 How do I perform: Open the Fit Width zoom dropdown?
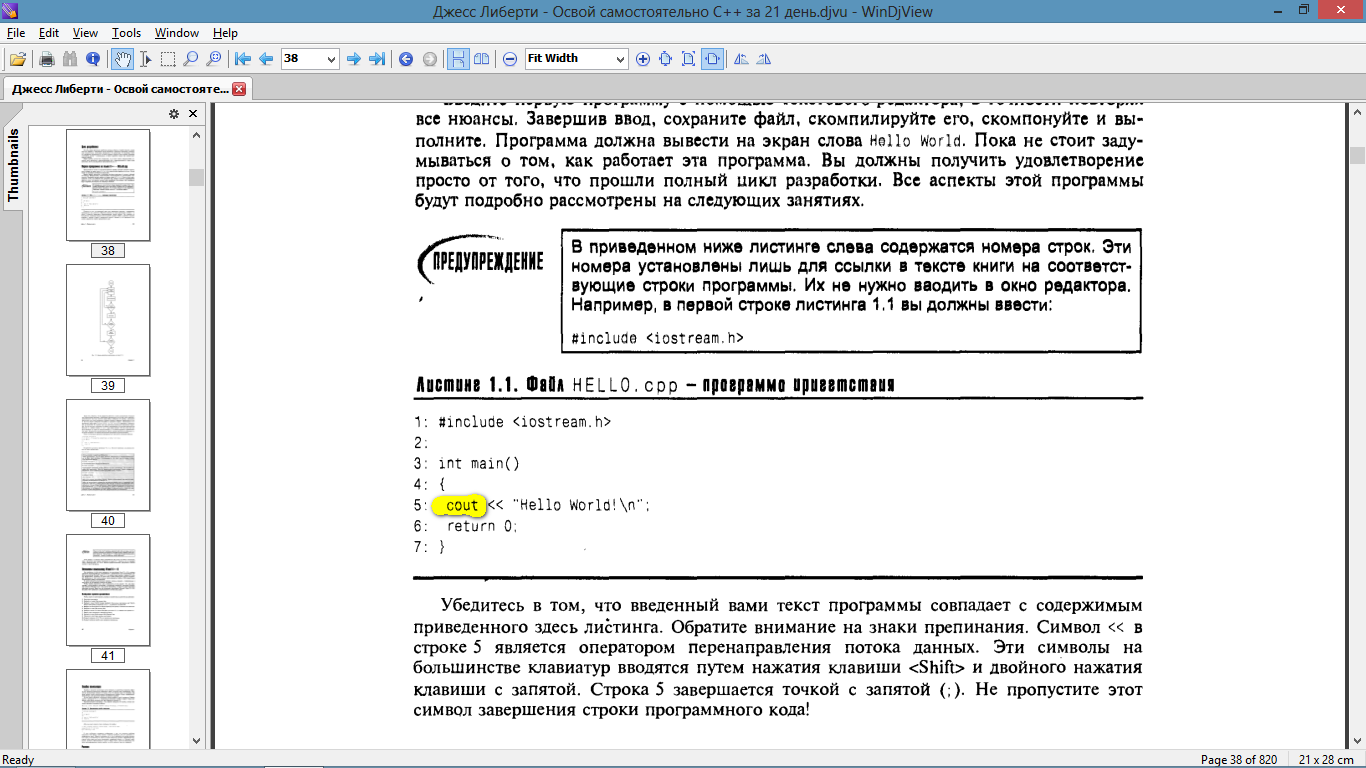pos(620,59)
